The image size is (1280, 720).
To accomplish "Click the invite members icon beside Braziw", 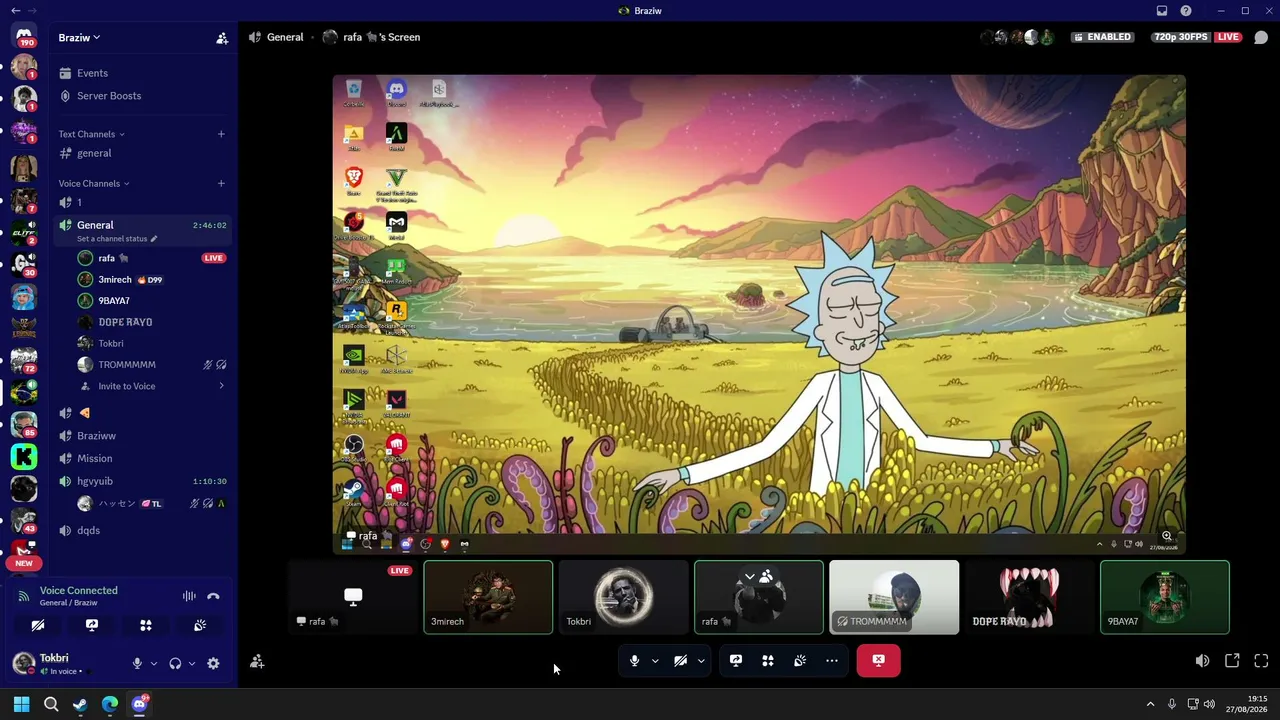I will tap(222, 38).
